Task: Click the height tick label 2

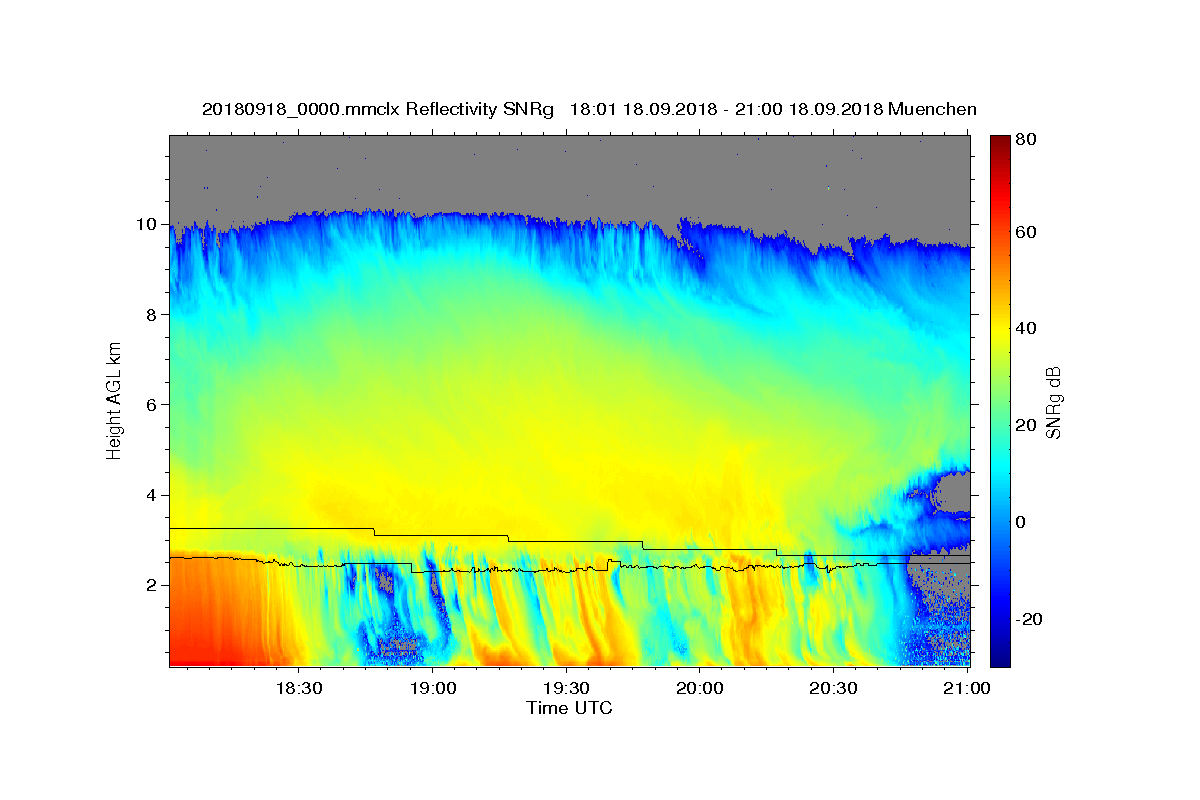Action: (152, 585)
